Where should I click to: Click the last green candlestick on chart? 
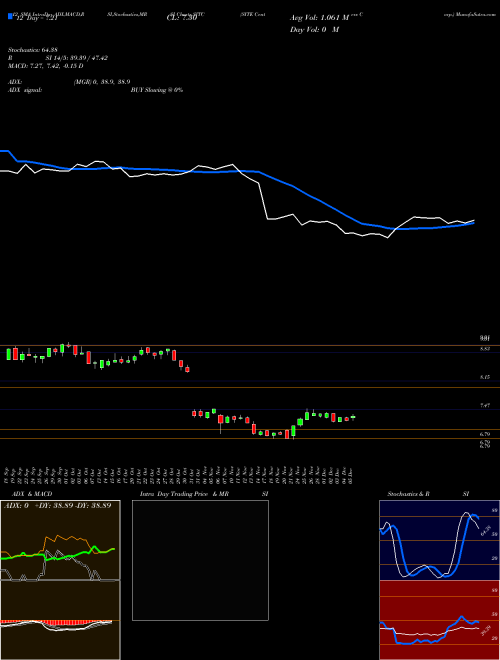pos(353,417)
